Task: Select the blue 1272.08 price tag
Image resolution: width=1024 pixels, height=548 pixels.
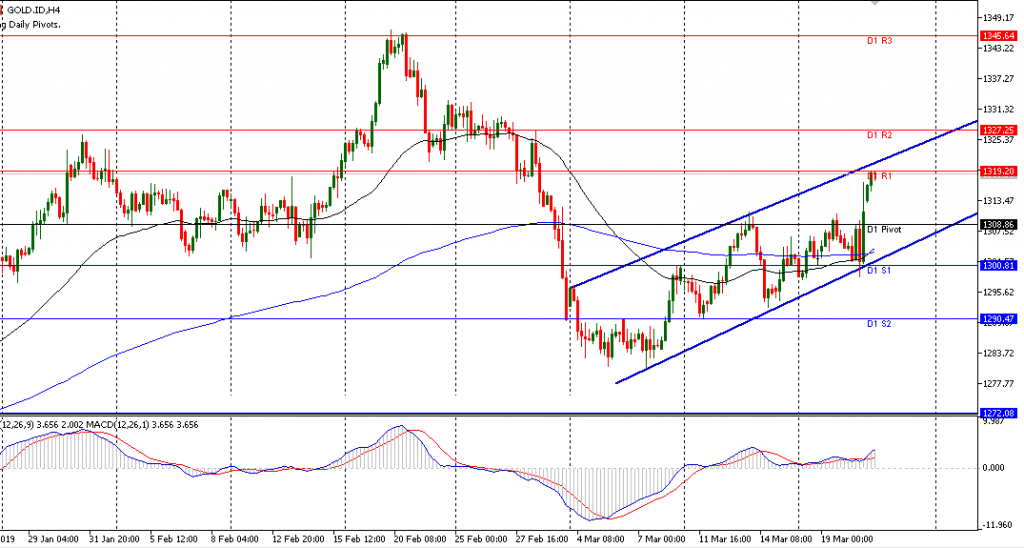Action: (999, 412)
